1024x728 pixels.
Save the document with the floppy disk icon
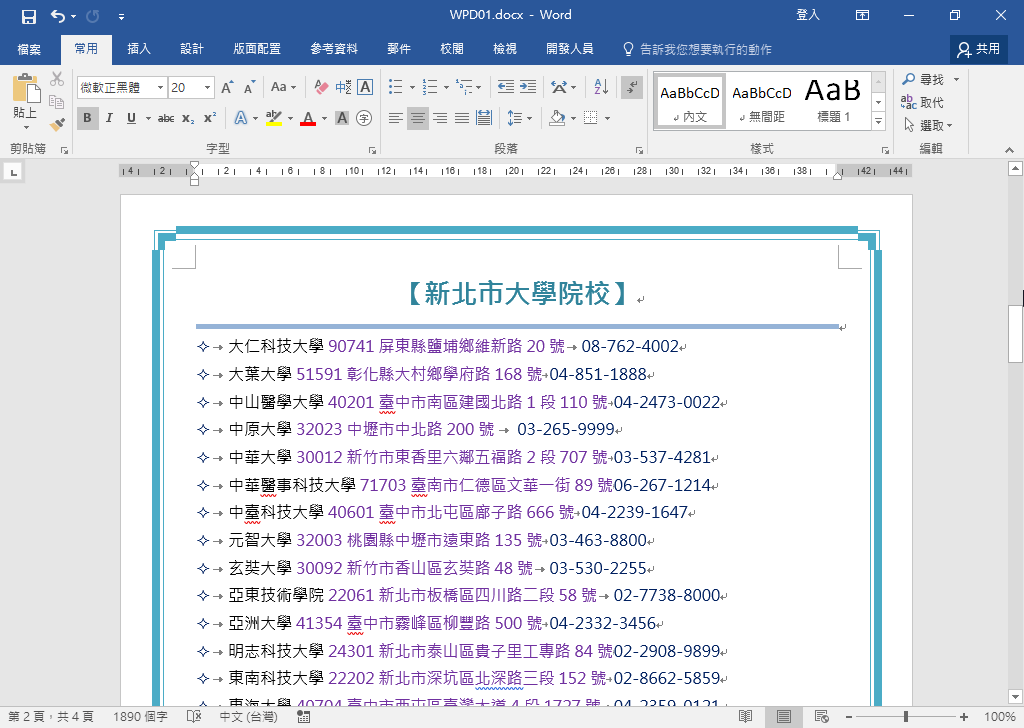(x=29, y=16)
